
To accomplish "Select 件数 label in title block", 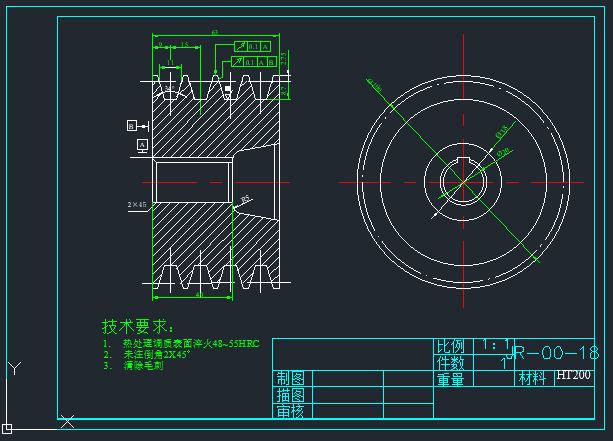I will click(x=450, y=363).
